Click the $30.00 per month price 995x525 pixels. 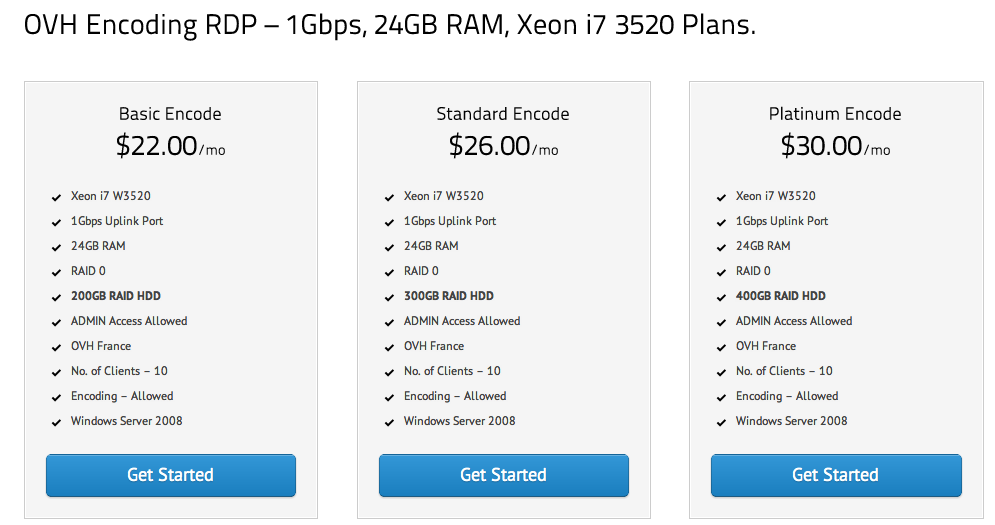point(835,146)
